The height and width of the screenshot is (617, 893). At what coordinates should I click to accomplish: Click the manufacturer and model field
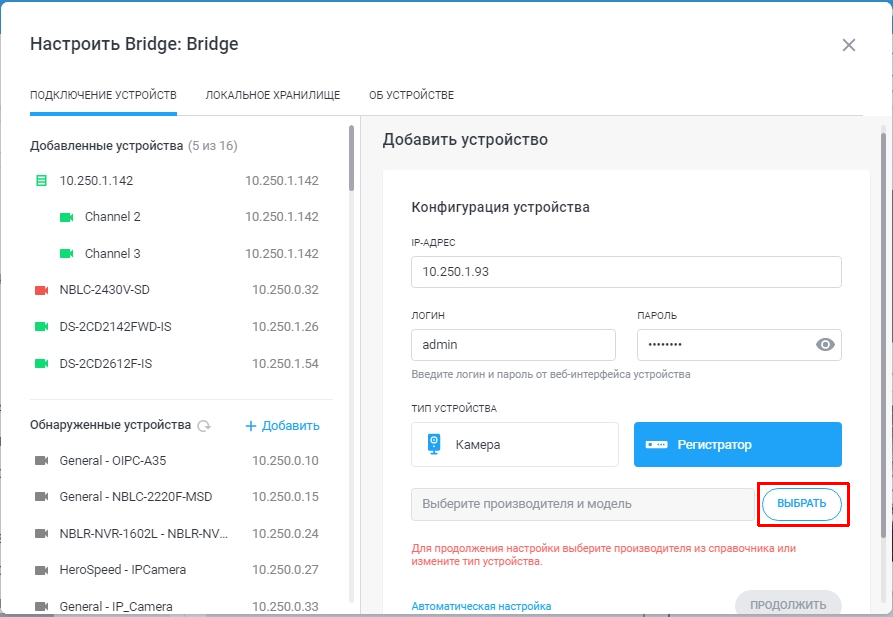point(583,504)
